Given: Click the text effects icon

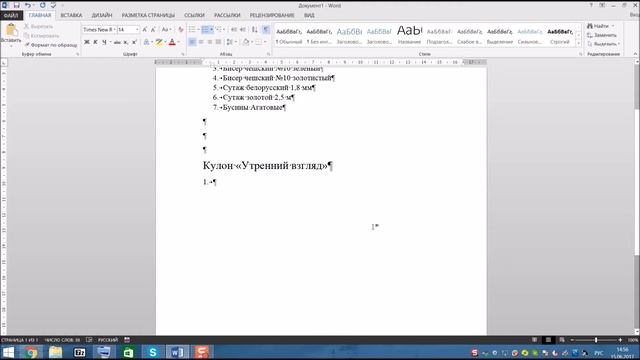Looking at the screenshot, I should pyautogui.click(x=147, y=42).
